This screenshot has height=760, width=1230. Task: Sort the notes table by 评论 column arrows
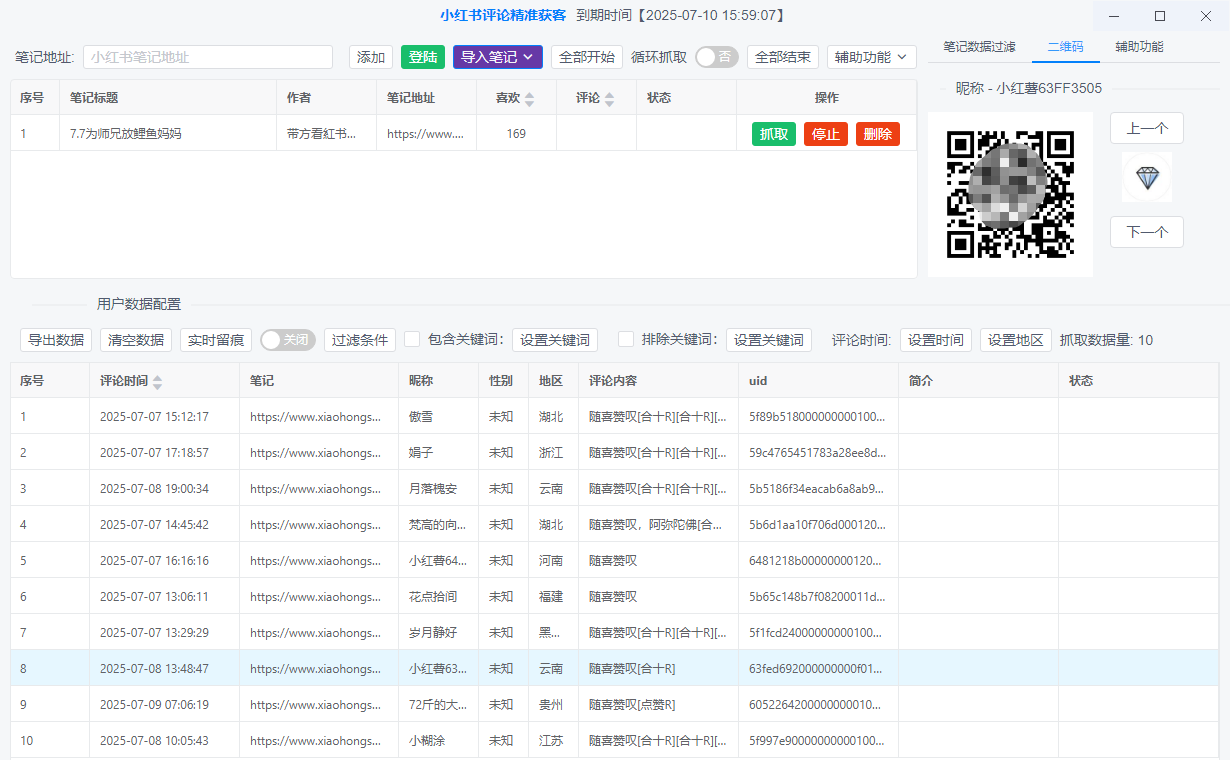pos(610,99)
